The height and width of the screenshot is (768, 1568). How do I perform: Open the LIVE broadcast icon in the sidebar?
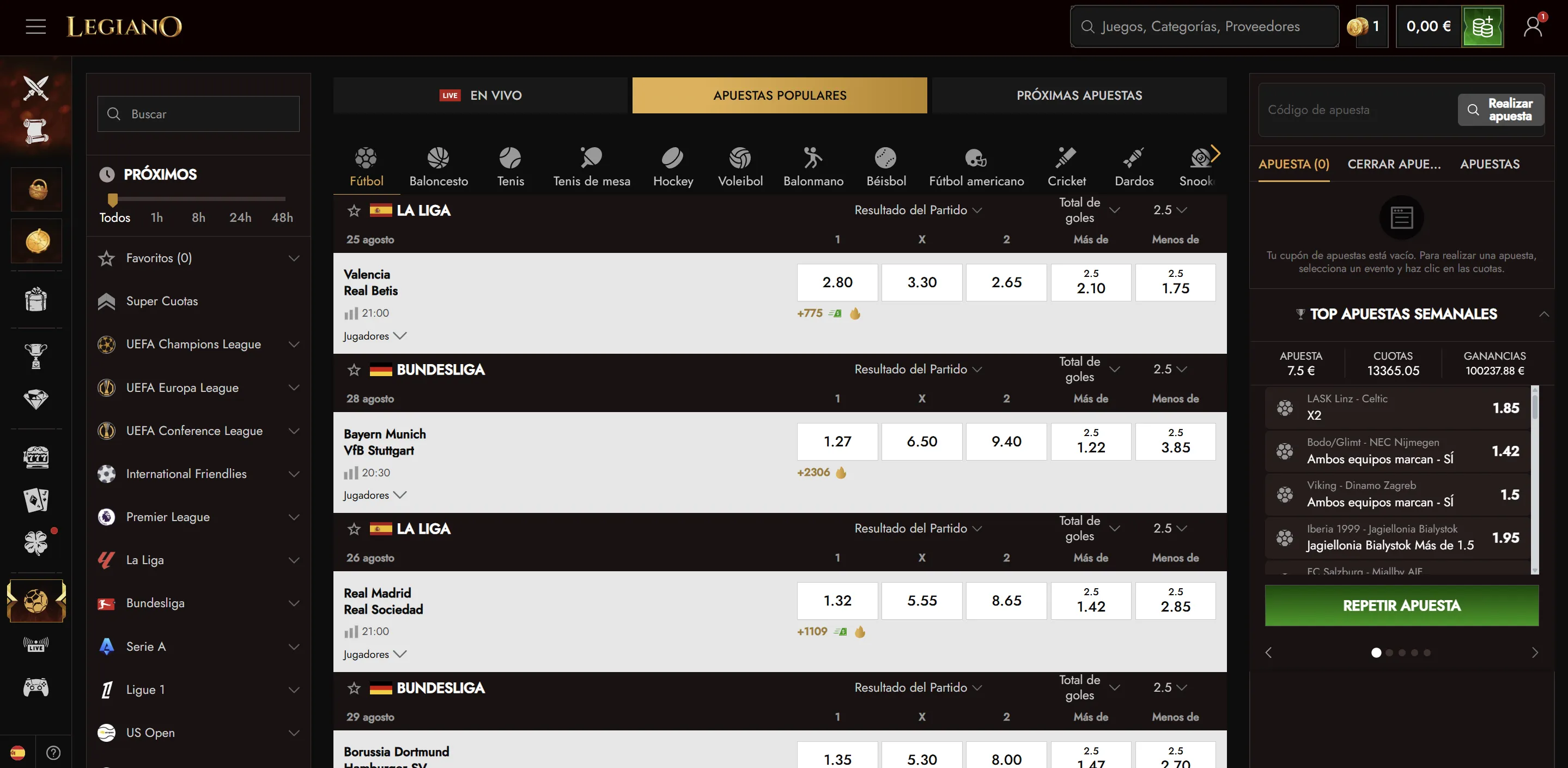point(36,644)
